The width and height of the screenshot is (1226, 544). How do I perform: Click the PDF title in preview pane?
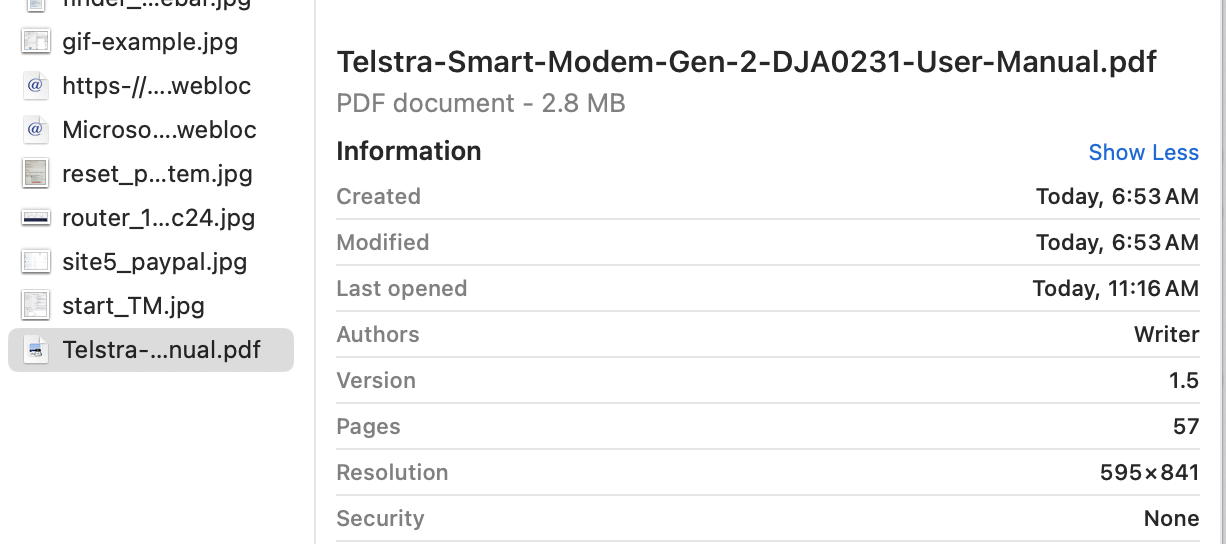746,62
